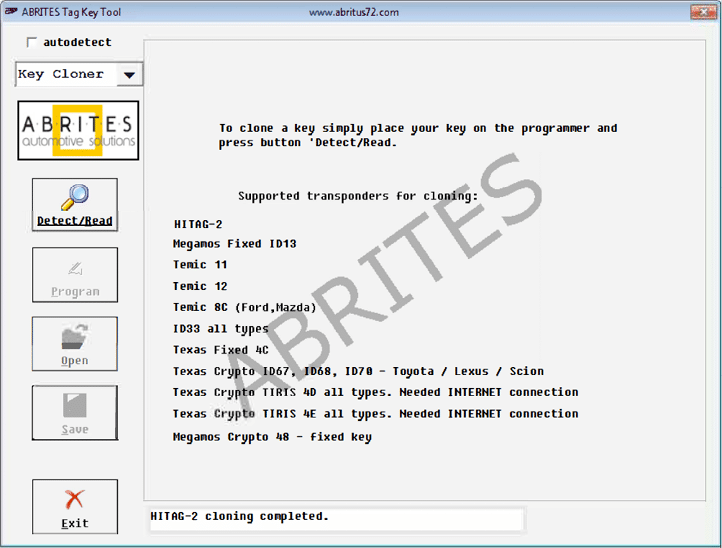
Task: Select the HITAG-2 transponder line
Action: pos(198,223)
